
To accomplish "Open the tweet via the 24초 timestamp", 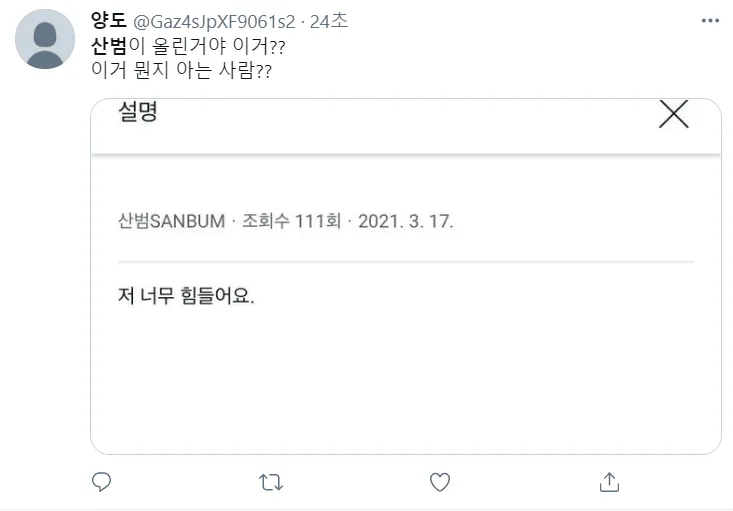I will (329, 22).
